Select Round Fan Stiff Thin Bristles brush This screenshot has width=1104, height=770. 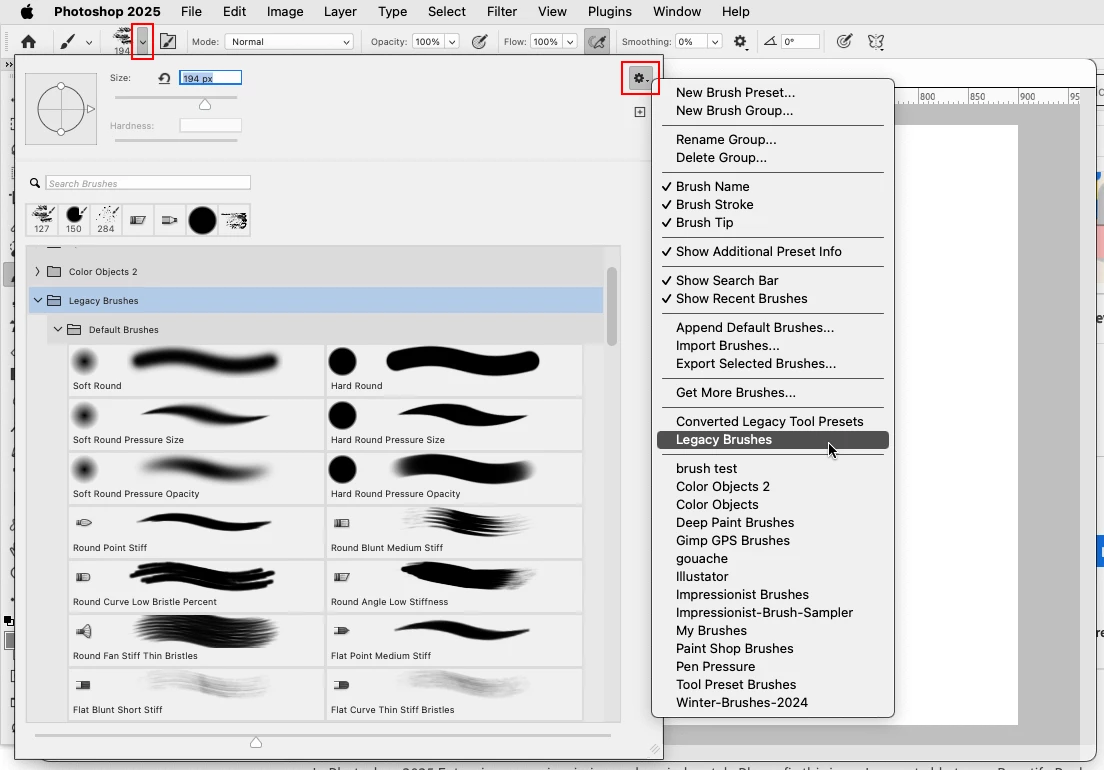click(x=196, y=640)
